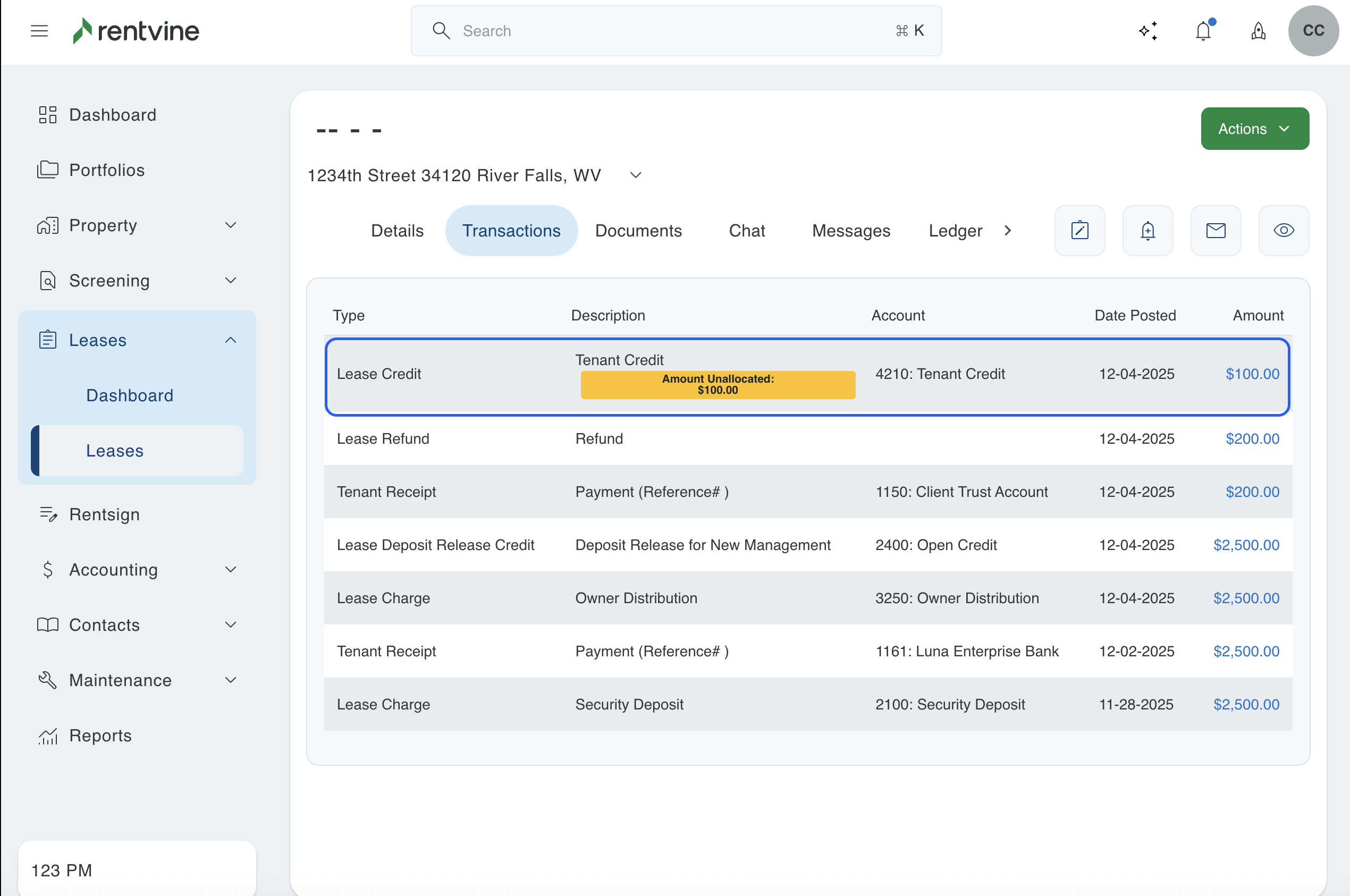Open the notifications bell
Image resolution: width=1350 pixels, height=896 pixels.
tap(1203, 31)
